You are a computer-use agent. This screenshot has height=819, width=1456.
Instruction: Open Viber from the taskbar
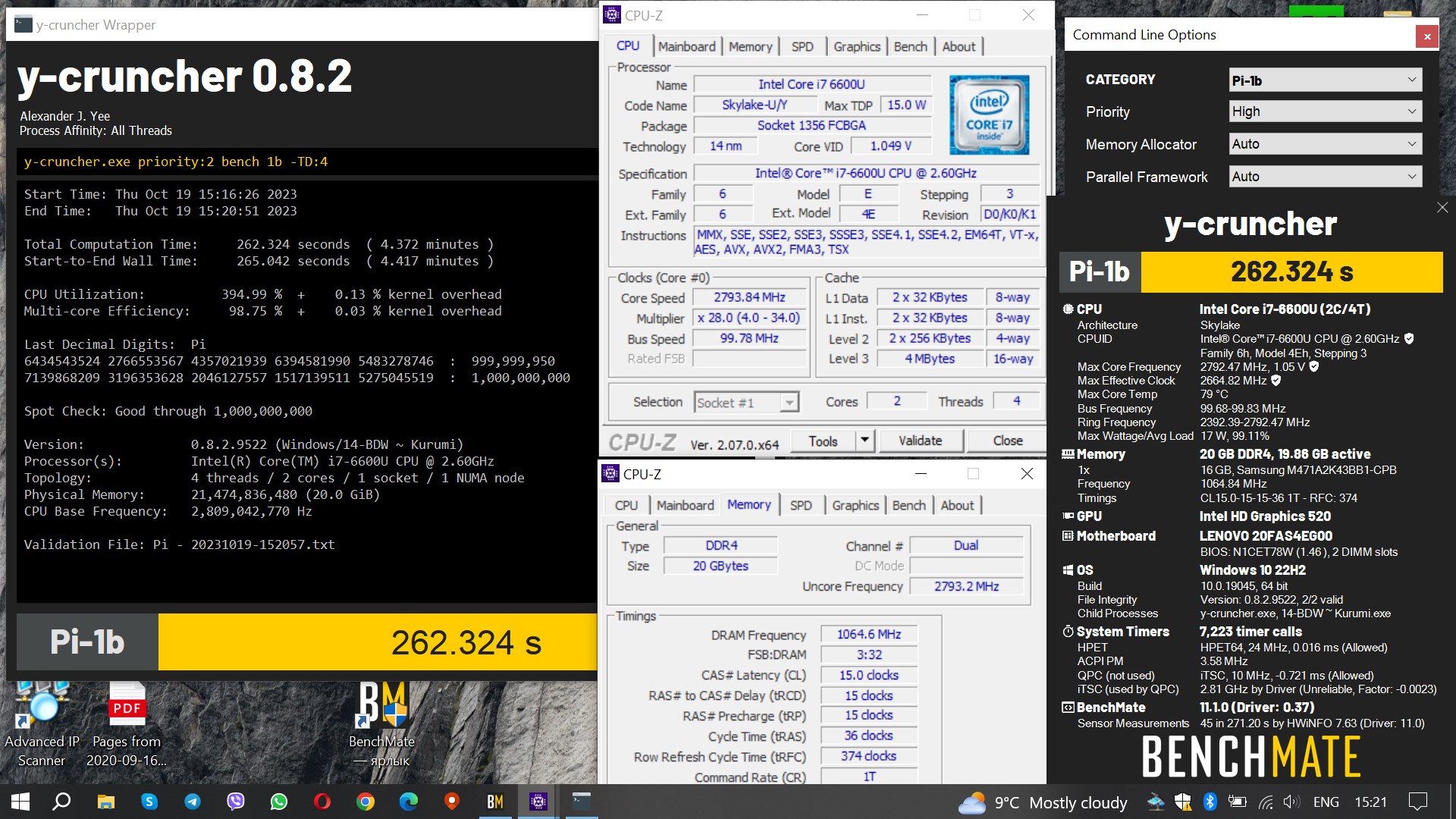pyautogui.click(x=236, y=802)
